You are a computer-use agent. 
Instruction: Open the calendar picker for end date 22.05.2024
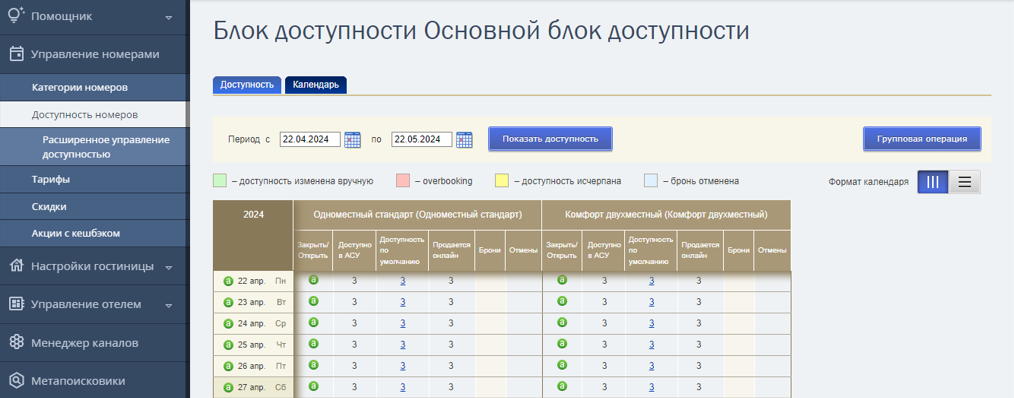pos(464,139)
